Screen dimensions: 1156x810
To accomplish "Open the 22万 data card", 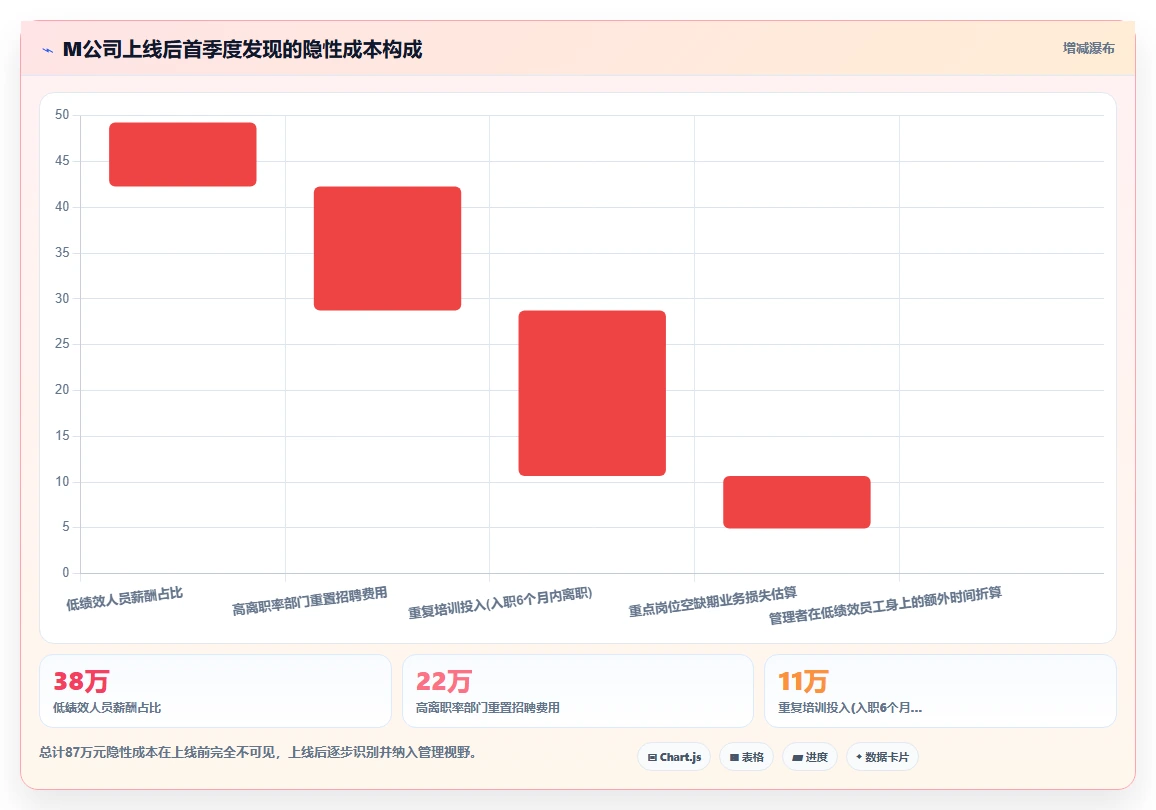I will [x=578, y=691].
